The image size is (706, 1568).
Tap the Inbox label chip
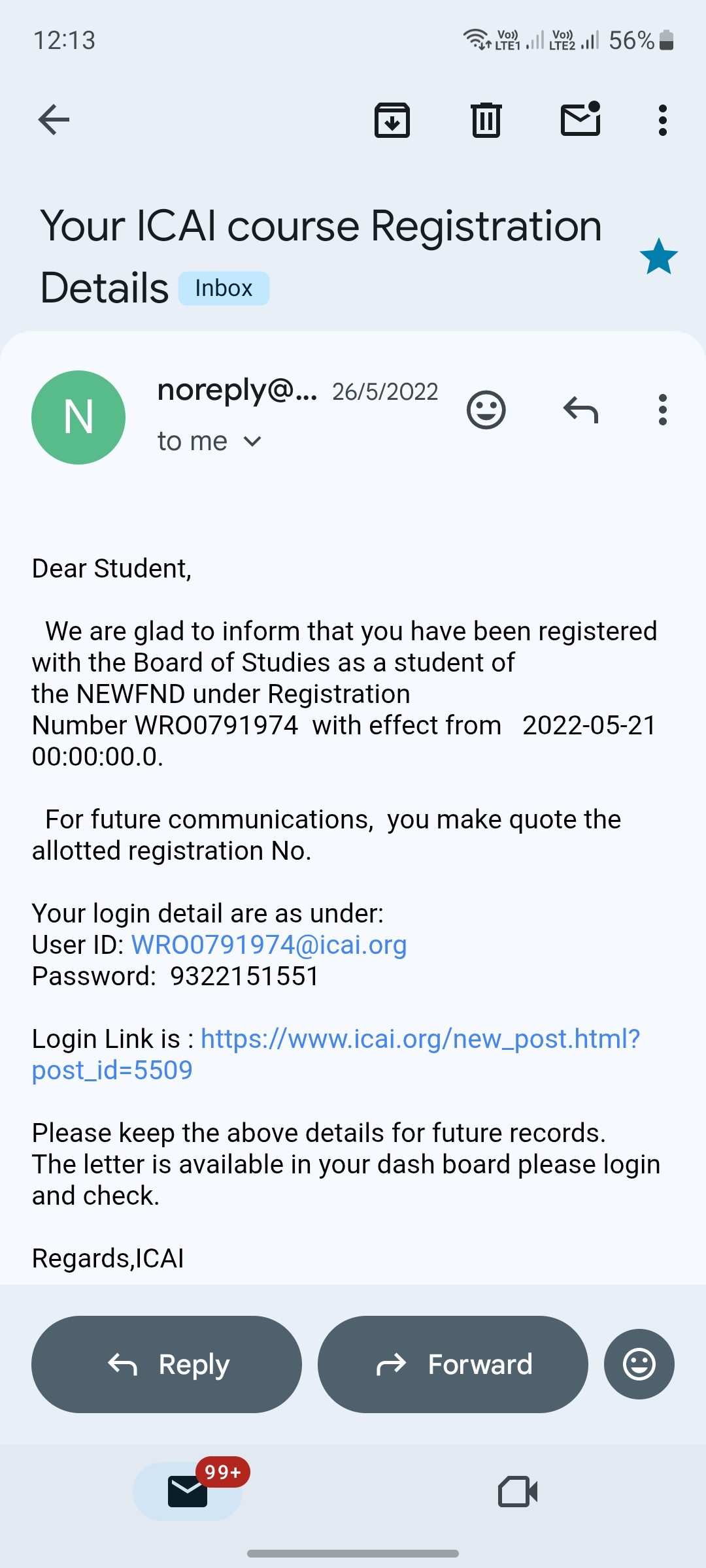tap(224, 288)
